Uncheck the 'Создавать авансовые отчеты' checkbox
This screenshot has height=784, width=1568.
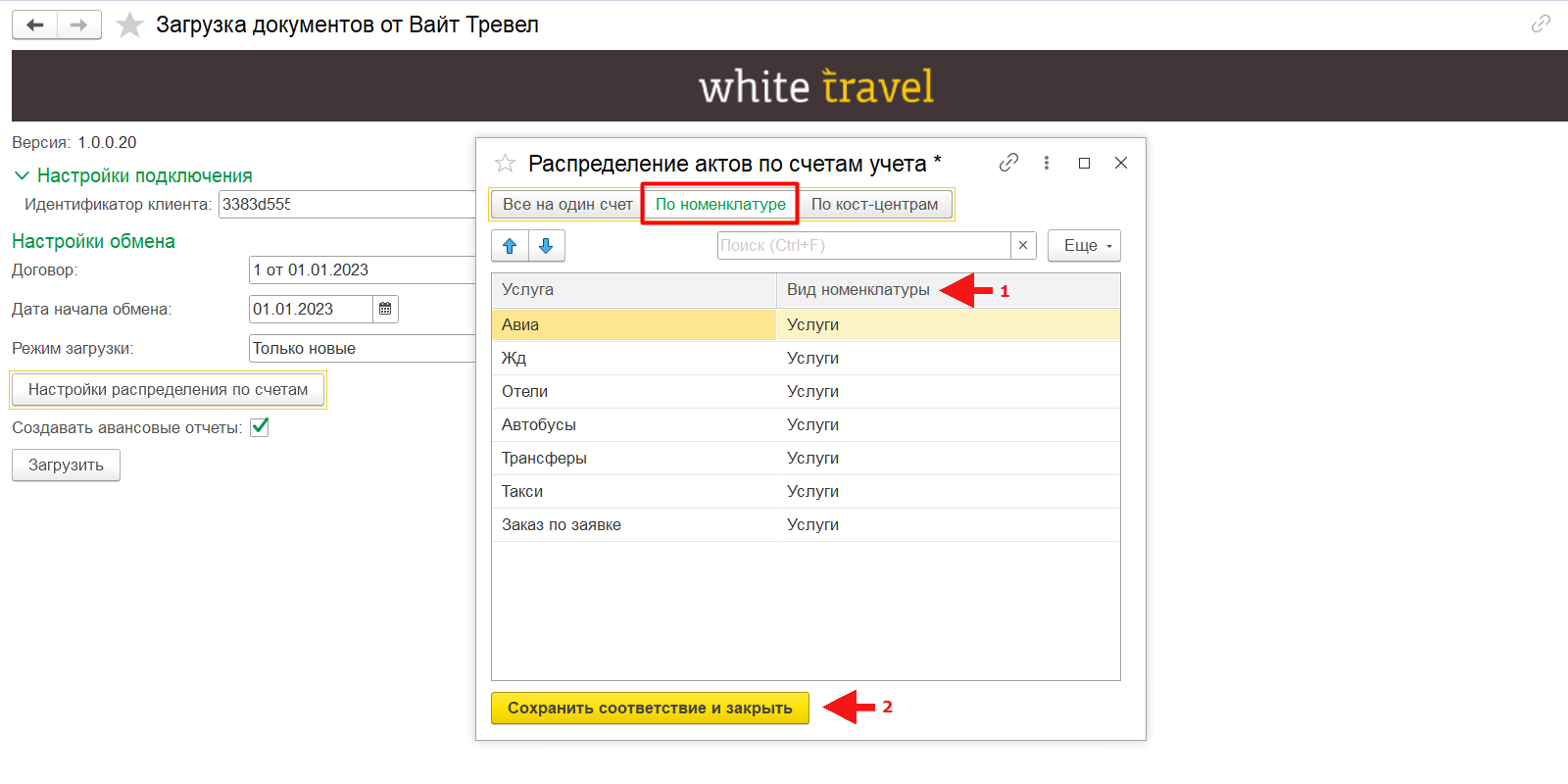click(260, 427)
